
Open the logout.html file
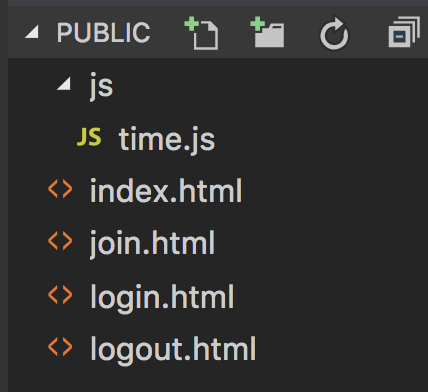(173, 349)
